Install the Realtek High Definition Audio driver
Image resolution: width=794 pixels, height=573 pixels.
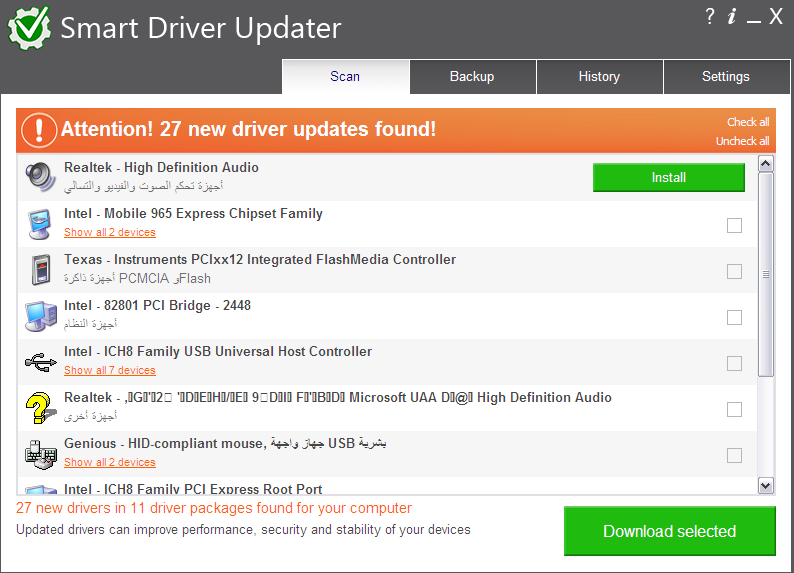pos(668,177)
